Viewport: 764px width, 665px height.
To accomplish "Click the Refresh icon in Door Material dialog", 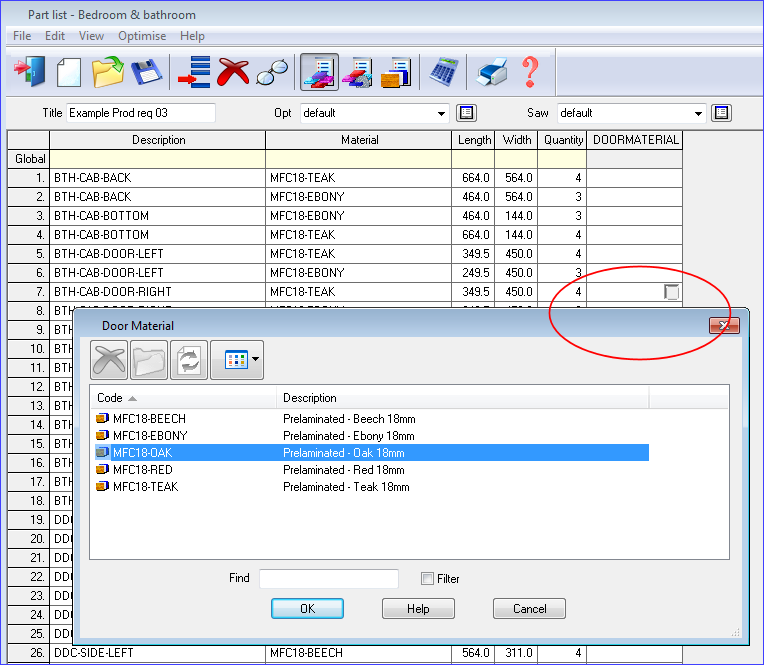I will click(x=187, y=360).
